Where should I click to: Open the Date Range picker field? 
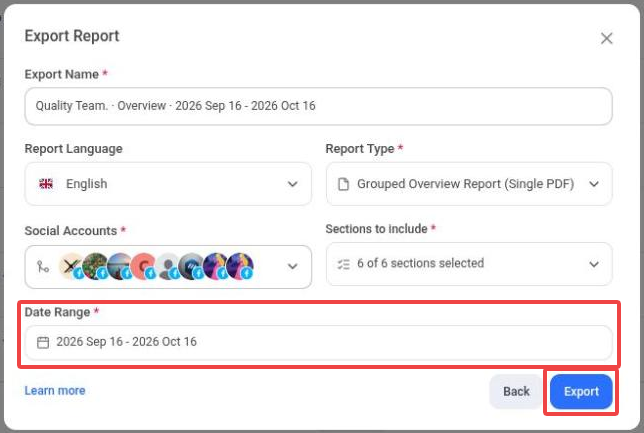(318, 342)
